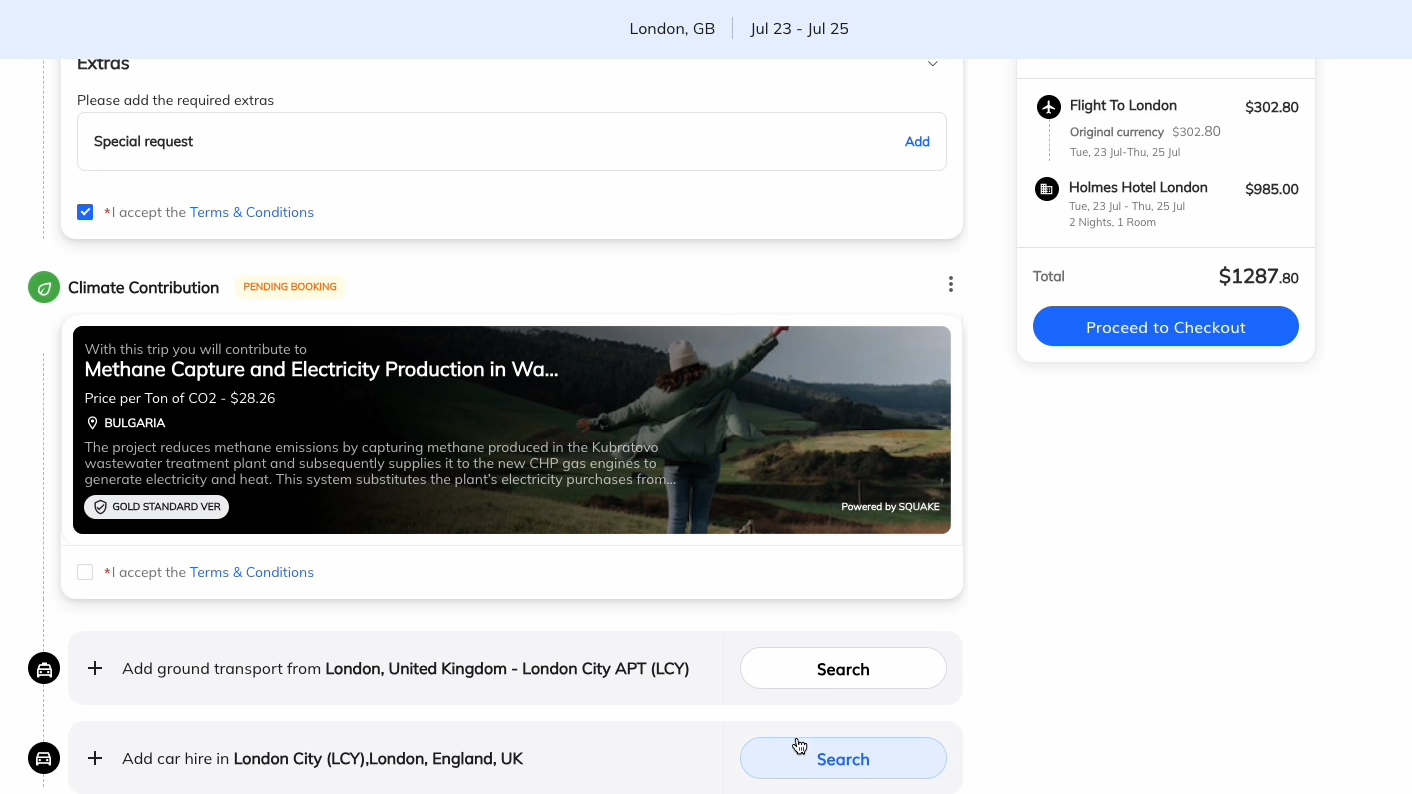
Task: Open Terms & Conditions link under Extras
Action: (x=251, y=212)
